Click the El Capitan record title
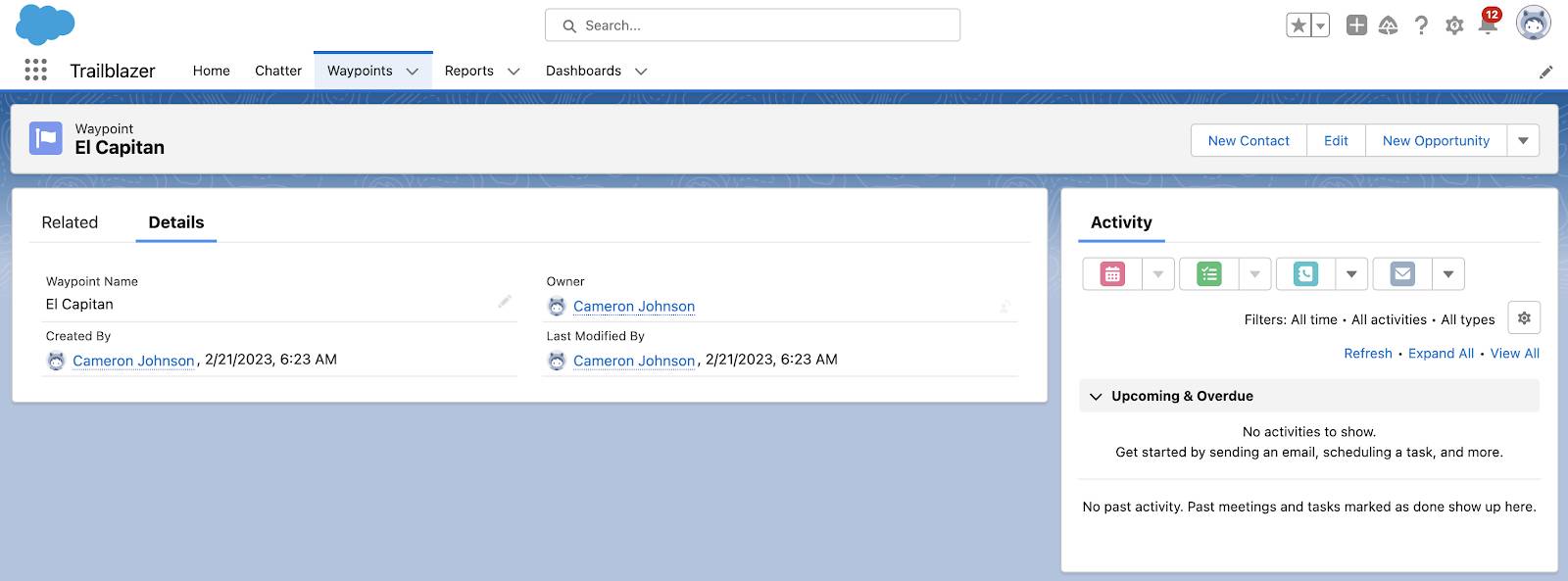Screen dimensions: 1568x581 click(120, 148)
